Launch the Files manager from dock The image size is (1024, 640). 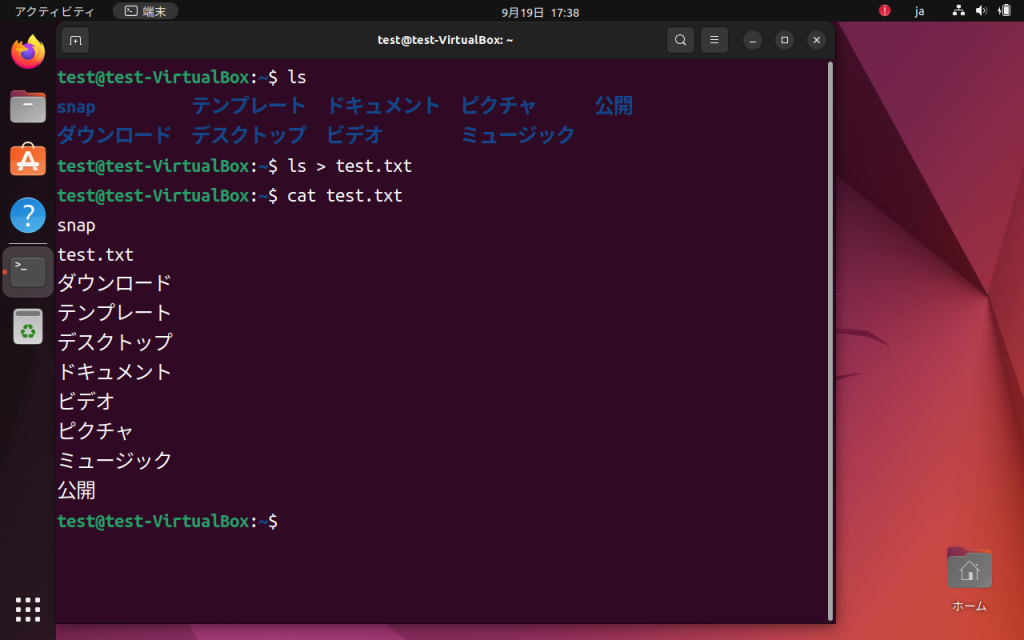pyautogui.click(x=28, y=106)
